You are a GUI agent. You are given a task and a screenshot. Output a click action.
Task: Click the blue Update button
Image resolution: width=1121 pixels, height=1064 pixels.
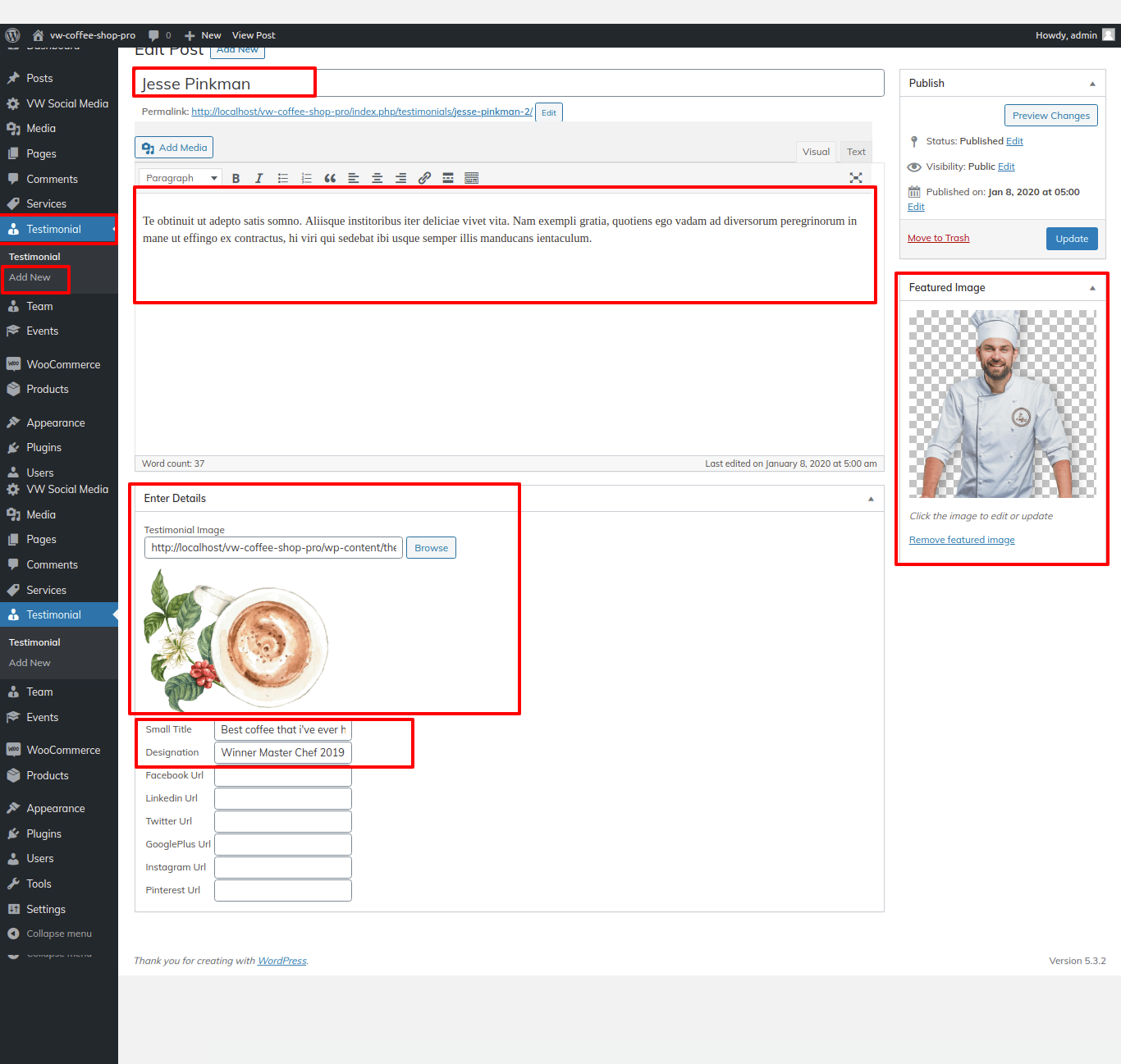(1072, 239)
